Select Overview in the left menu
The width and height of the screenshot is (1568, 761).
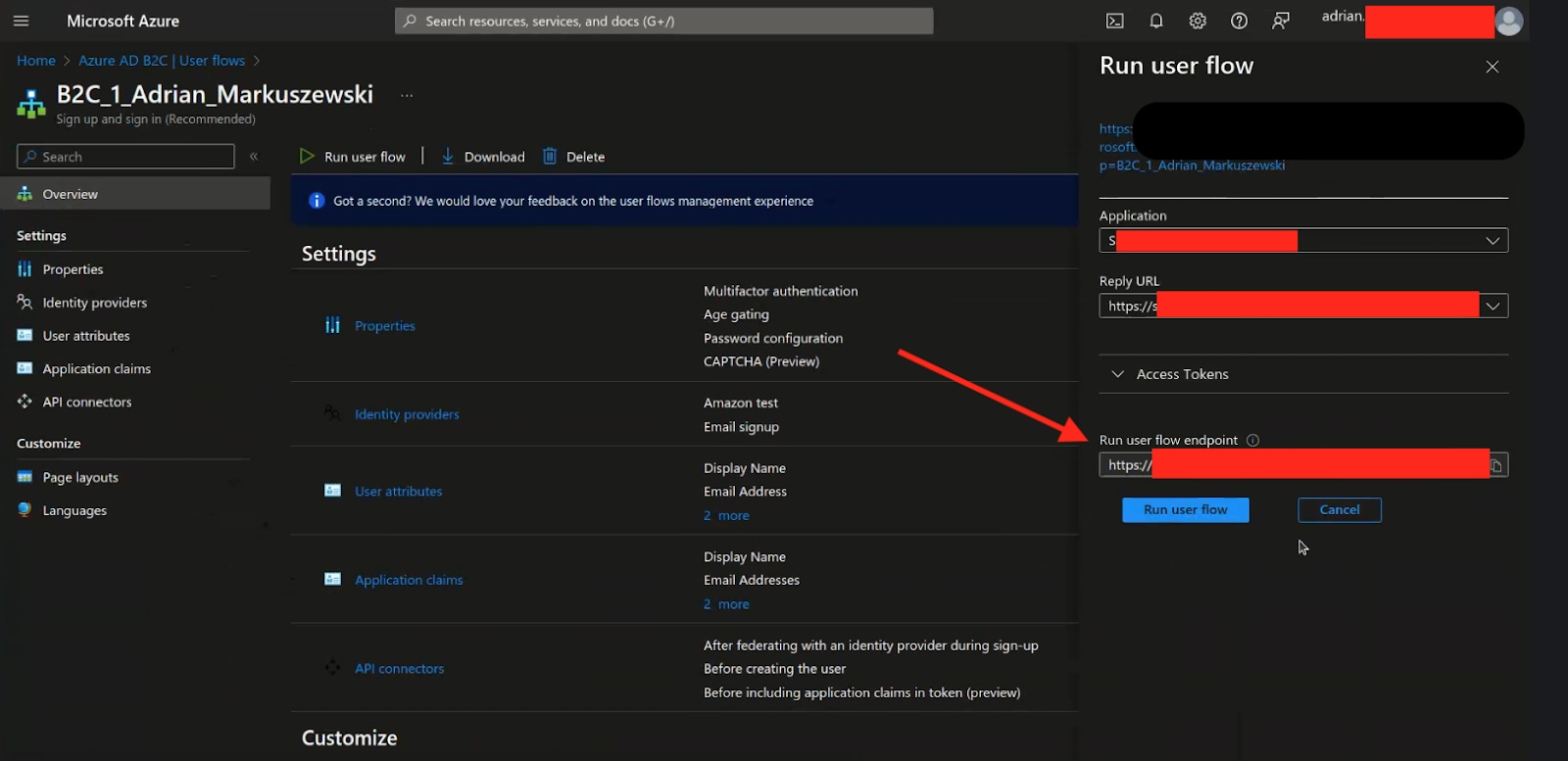tap(135, 194)
